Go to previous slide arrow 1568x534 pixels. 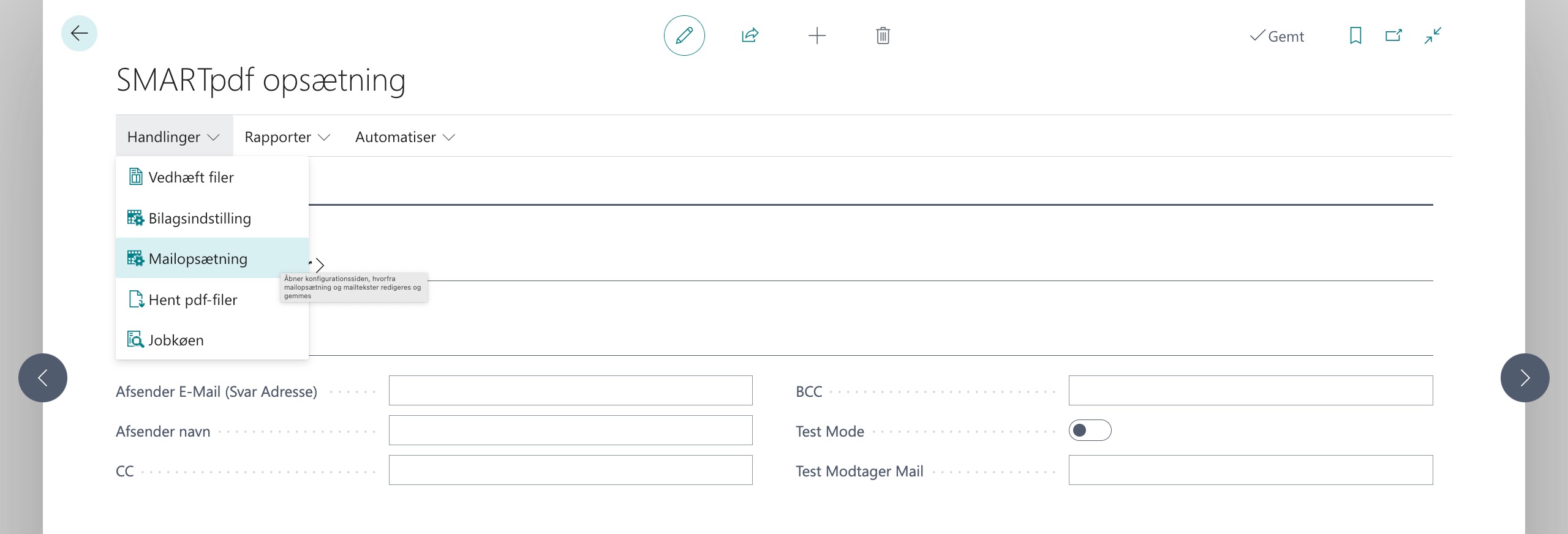coord(43,378)
